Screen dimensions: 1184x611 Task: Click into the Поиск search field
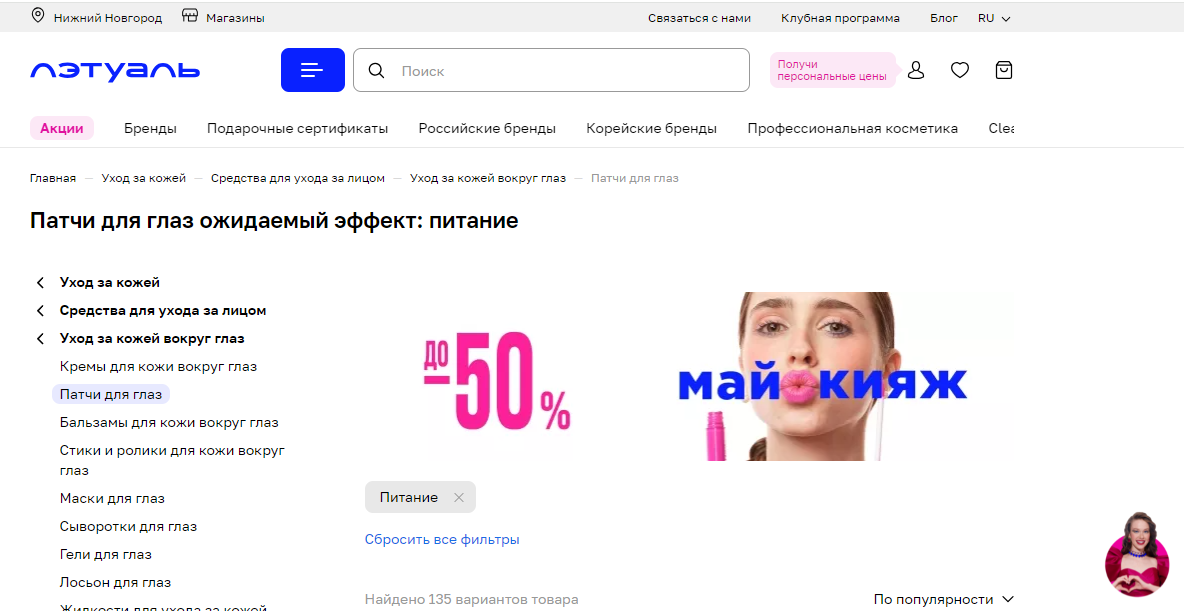coord(551,70)
